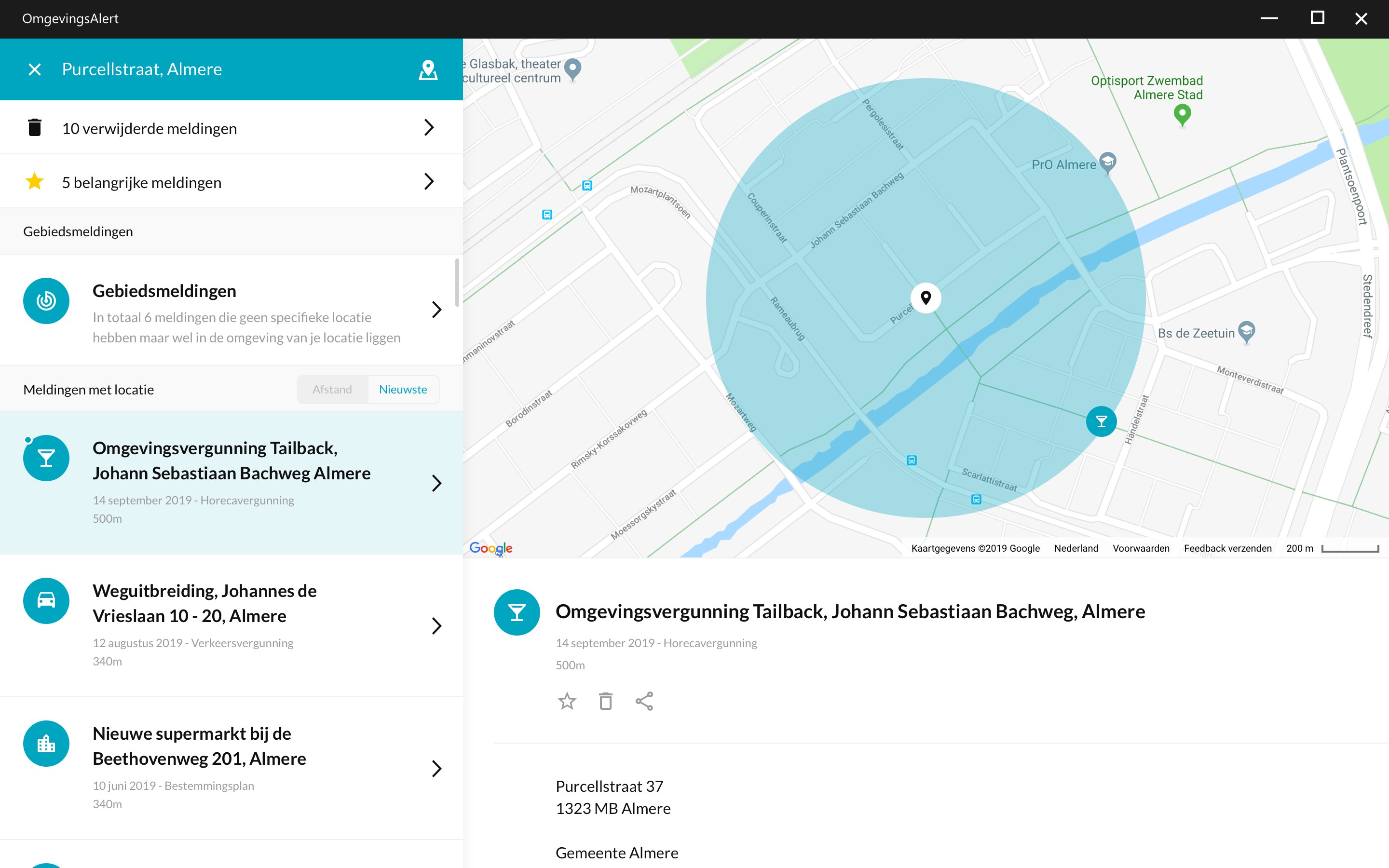Click the list scrollbar thumb
Screen dimensions: 1389x868
[x=457, y=283]
